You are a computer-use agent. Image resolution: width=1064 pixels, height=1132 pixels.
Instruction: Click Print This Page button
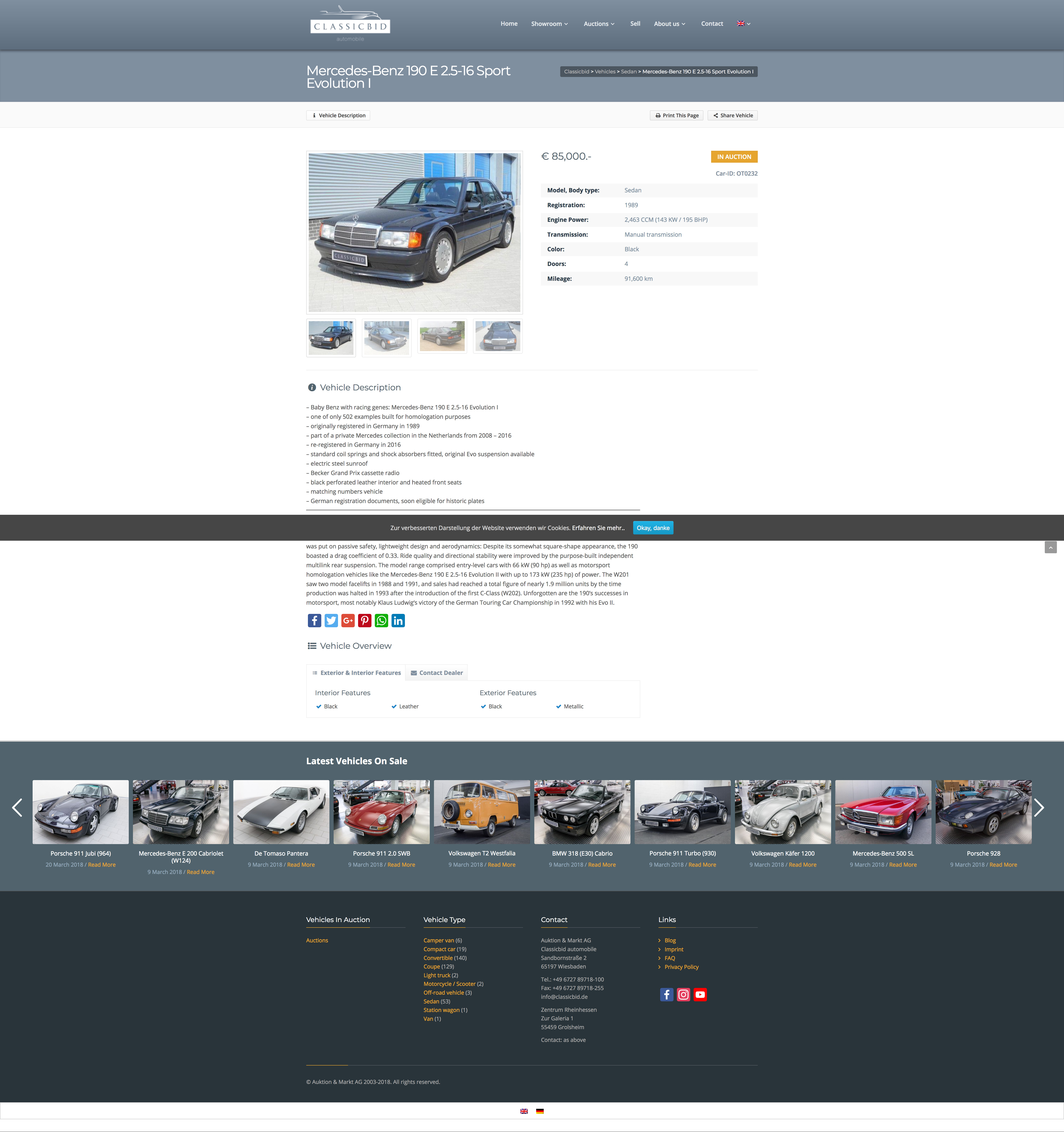click(677, 116)
